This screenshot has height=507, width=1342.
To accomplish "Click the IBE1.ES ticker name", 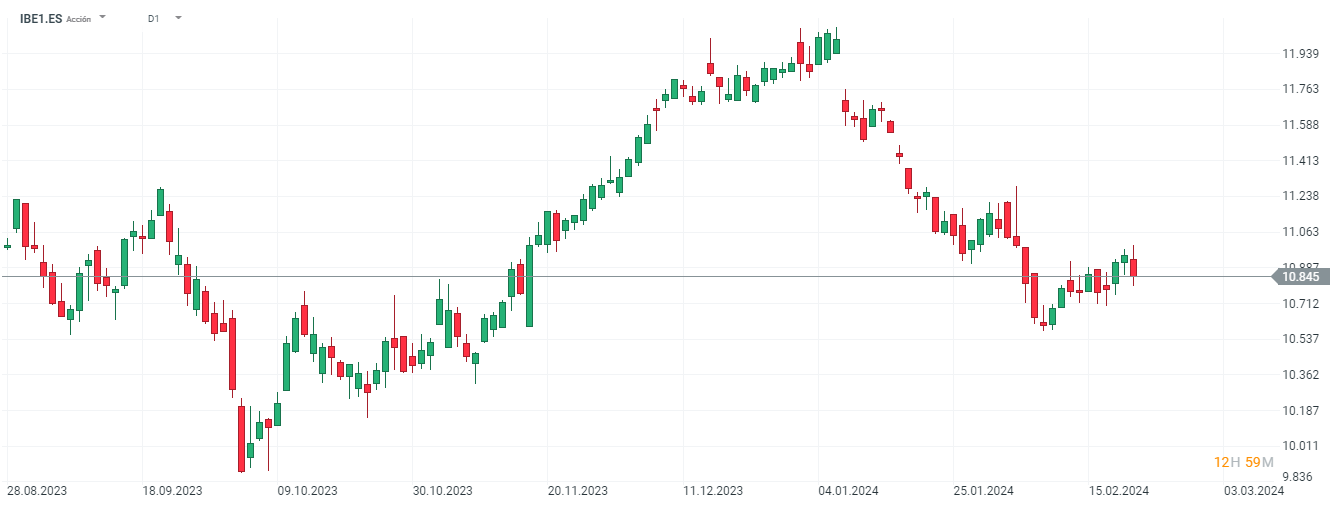I will click(40, 18).
